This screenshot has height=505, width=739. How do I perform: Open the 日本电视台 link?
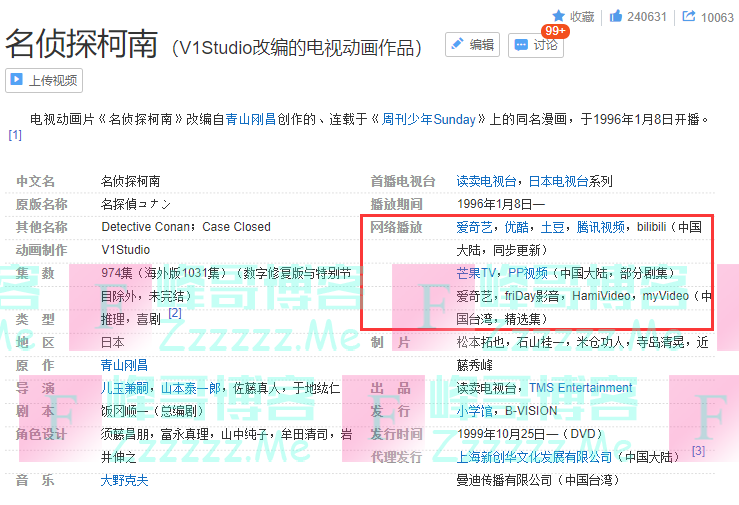[558, 181]
